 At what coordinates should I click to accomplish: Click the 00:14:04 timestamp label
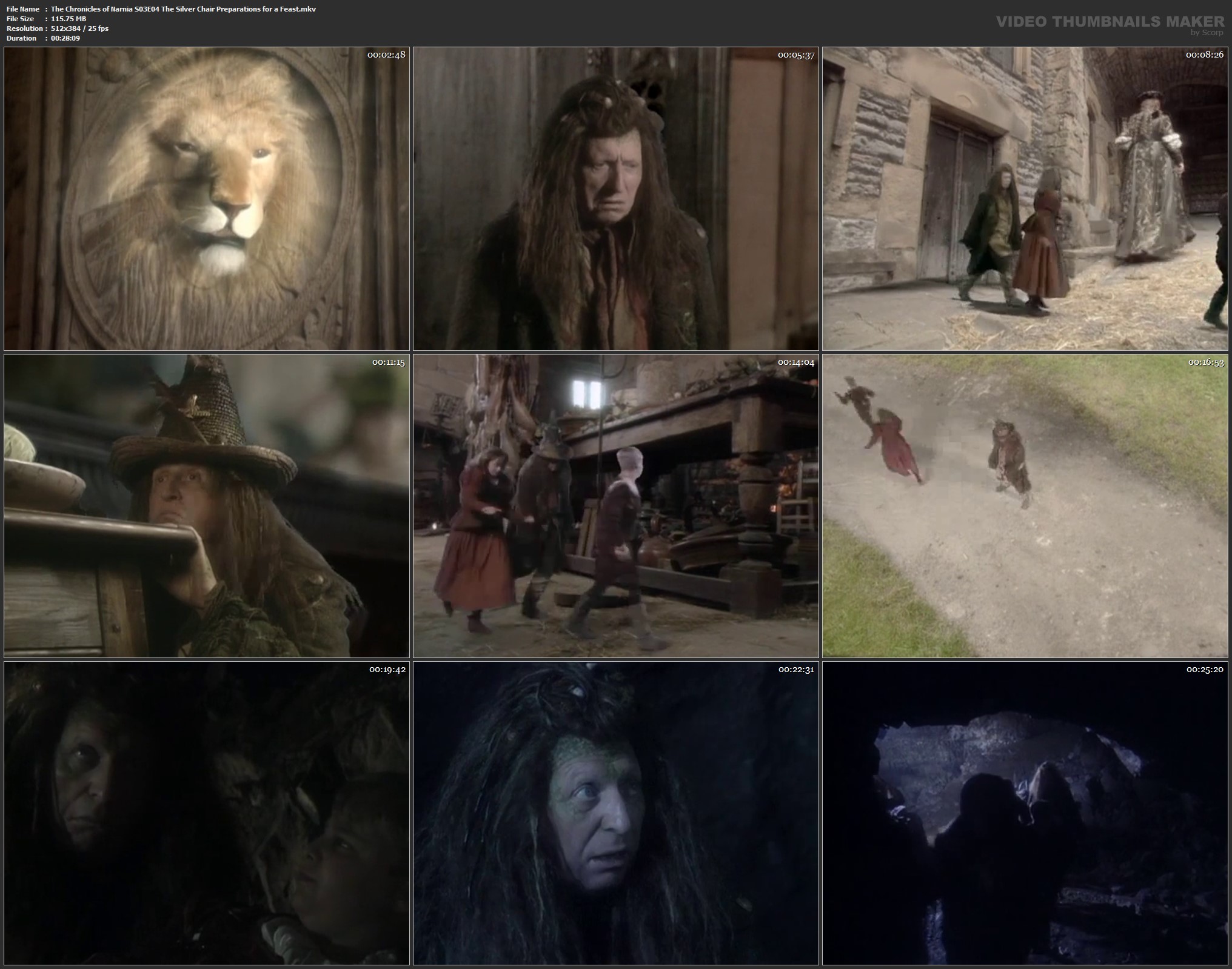(x=795, y=362)
